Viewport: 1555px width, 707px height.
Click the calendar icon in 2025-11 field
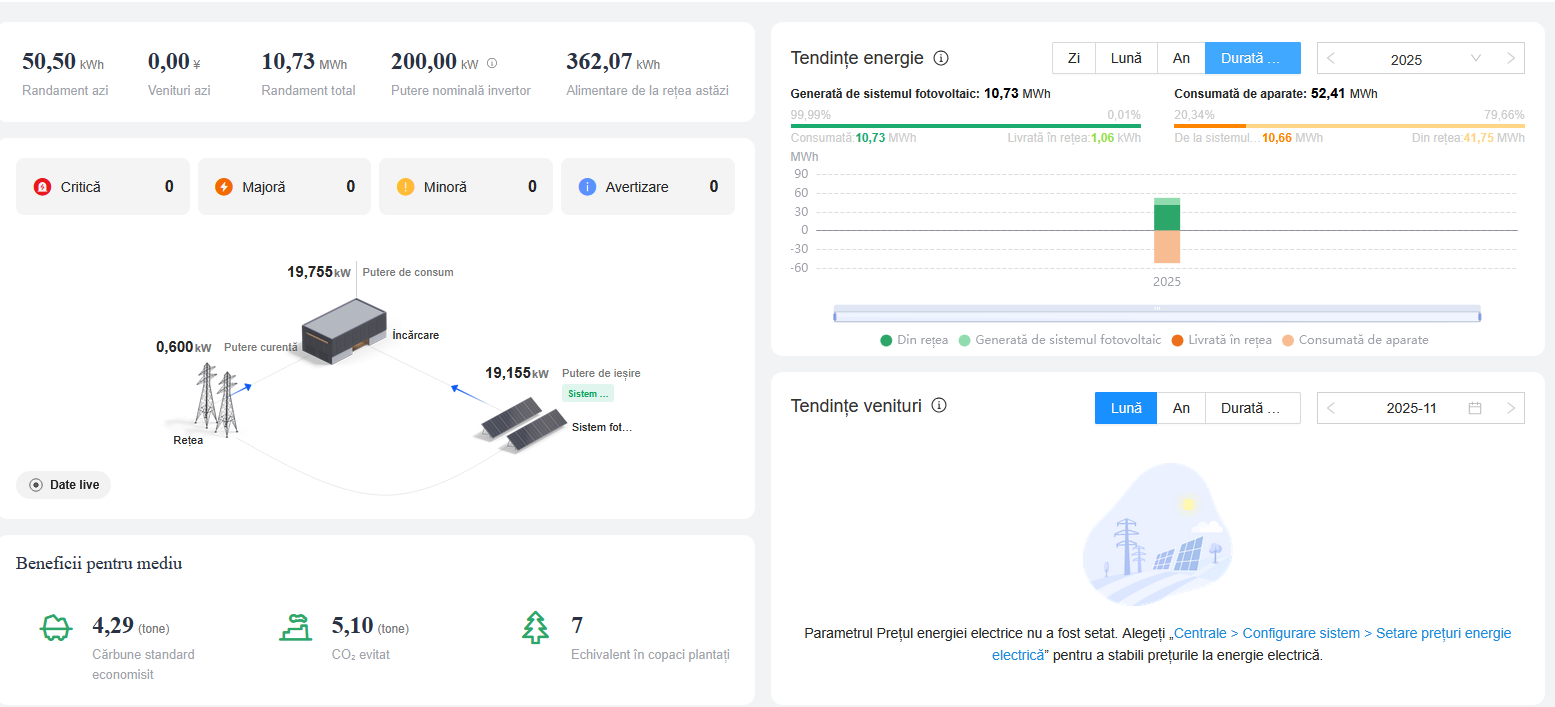1475,408
